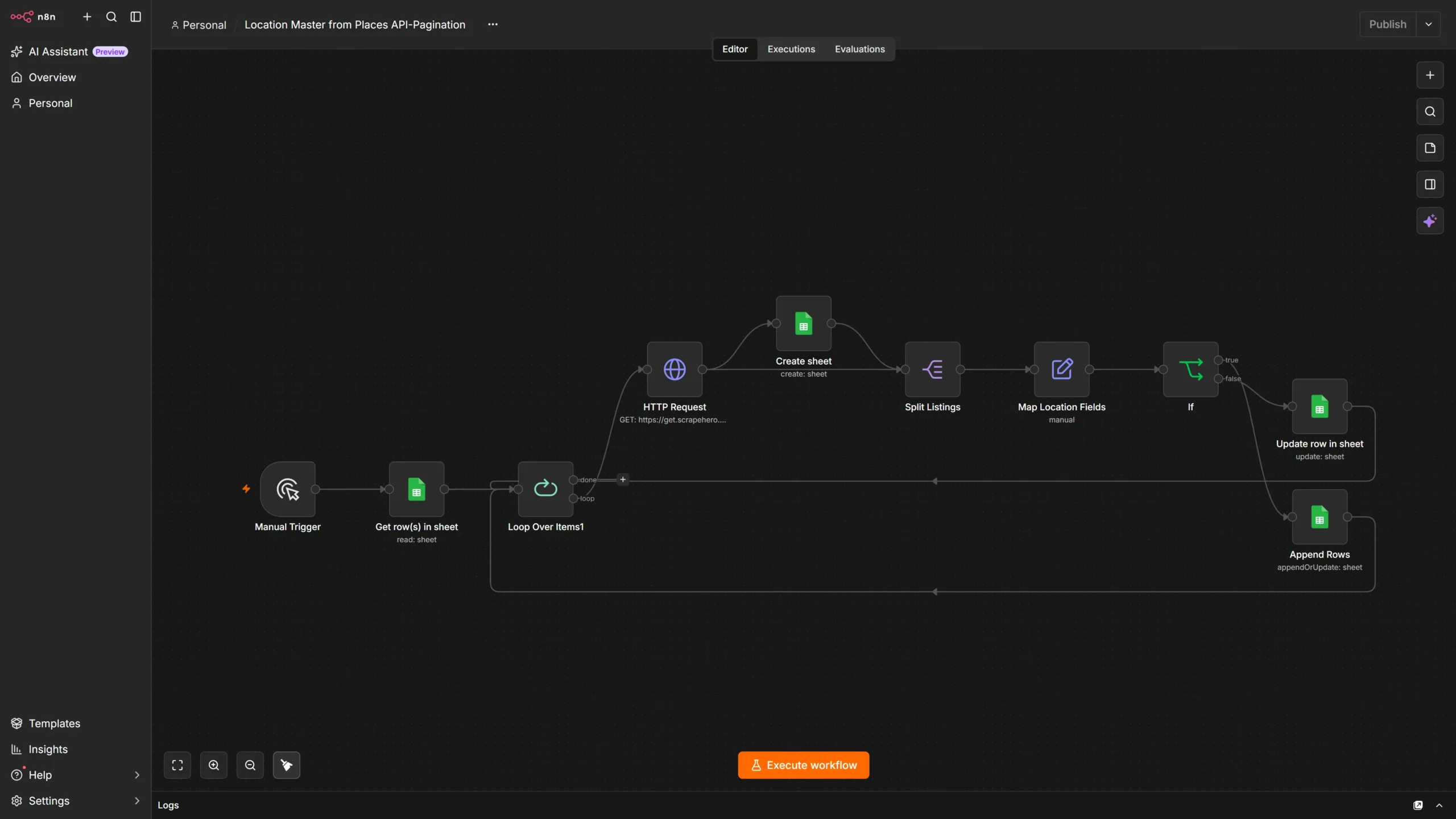Click trigger lightning bolt beside Manual Trigger
1456x819 pixels.
tap(246, 489)
